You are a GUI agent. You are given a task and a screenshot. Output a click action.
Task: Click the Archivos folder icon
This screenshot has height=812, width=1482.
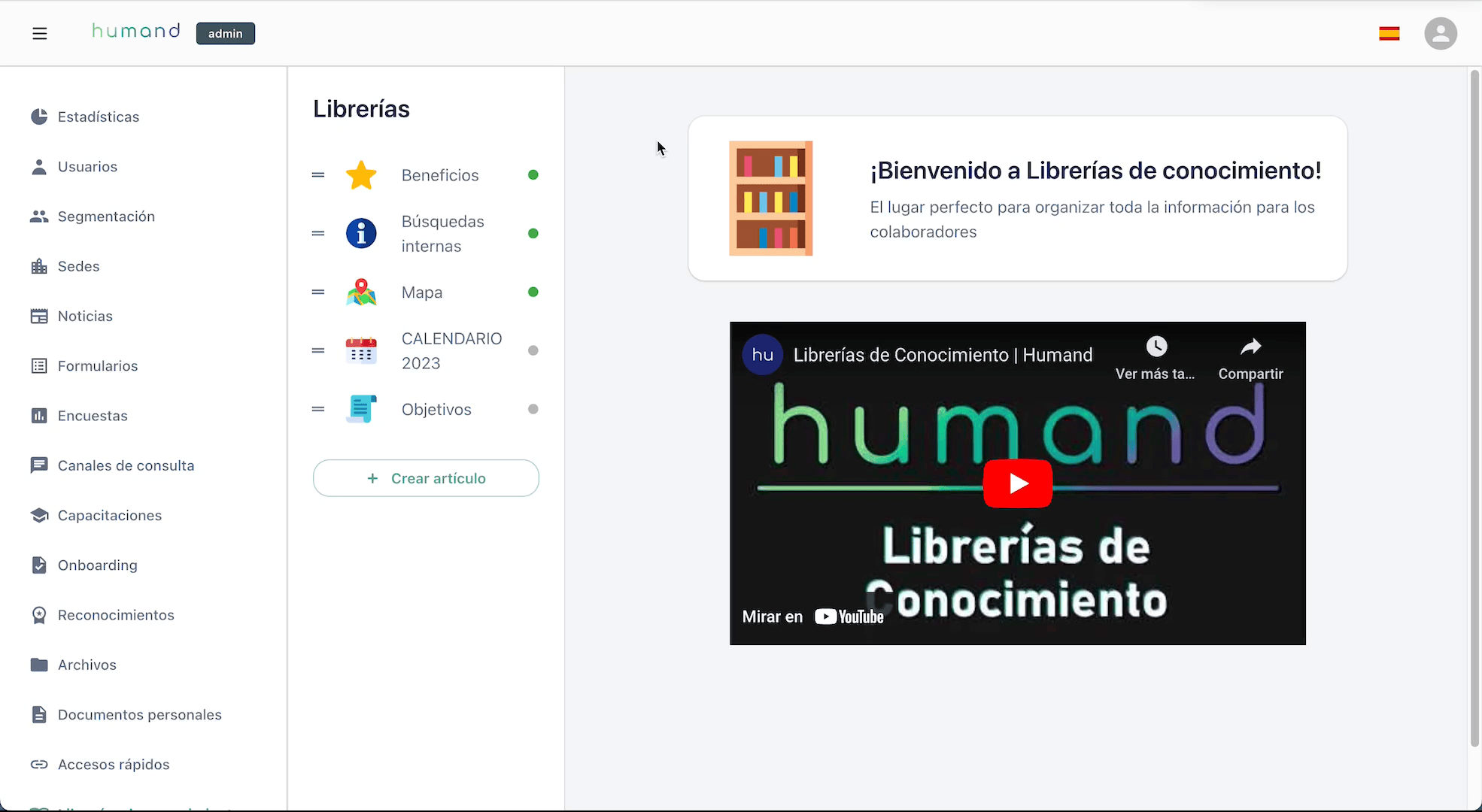click(x=39, y=665)
